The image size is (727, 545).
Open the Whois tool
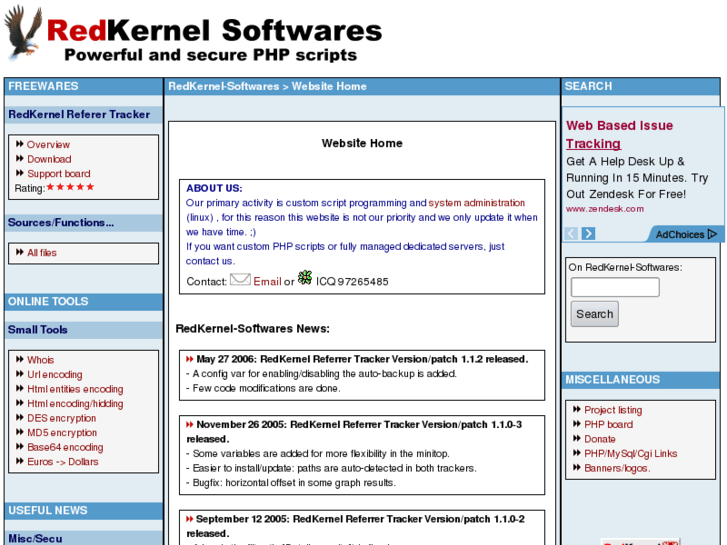point(40,360)
